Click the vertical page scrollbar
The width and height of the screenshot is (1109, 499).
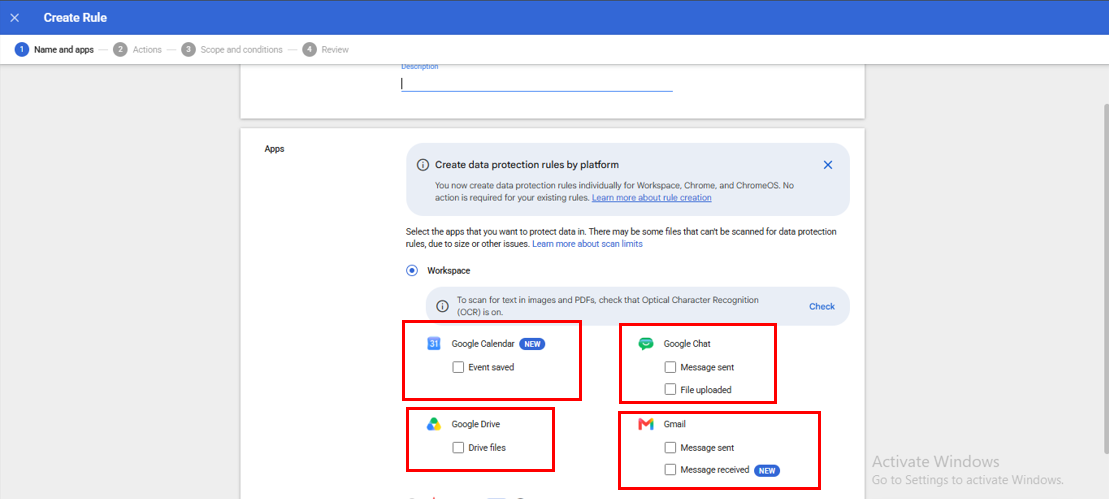(x=1105, y=276)
